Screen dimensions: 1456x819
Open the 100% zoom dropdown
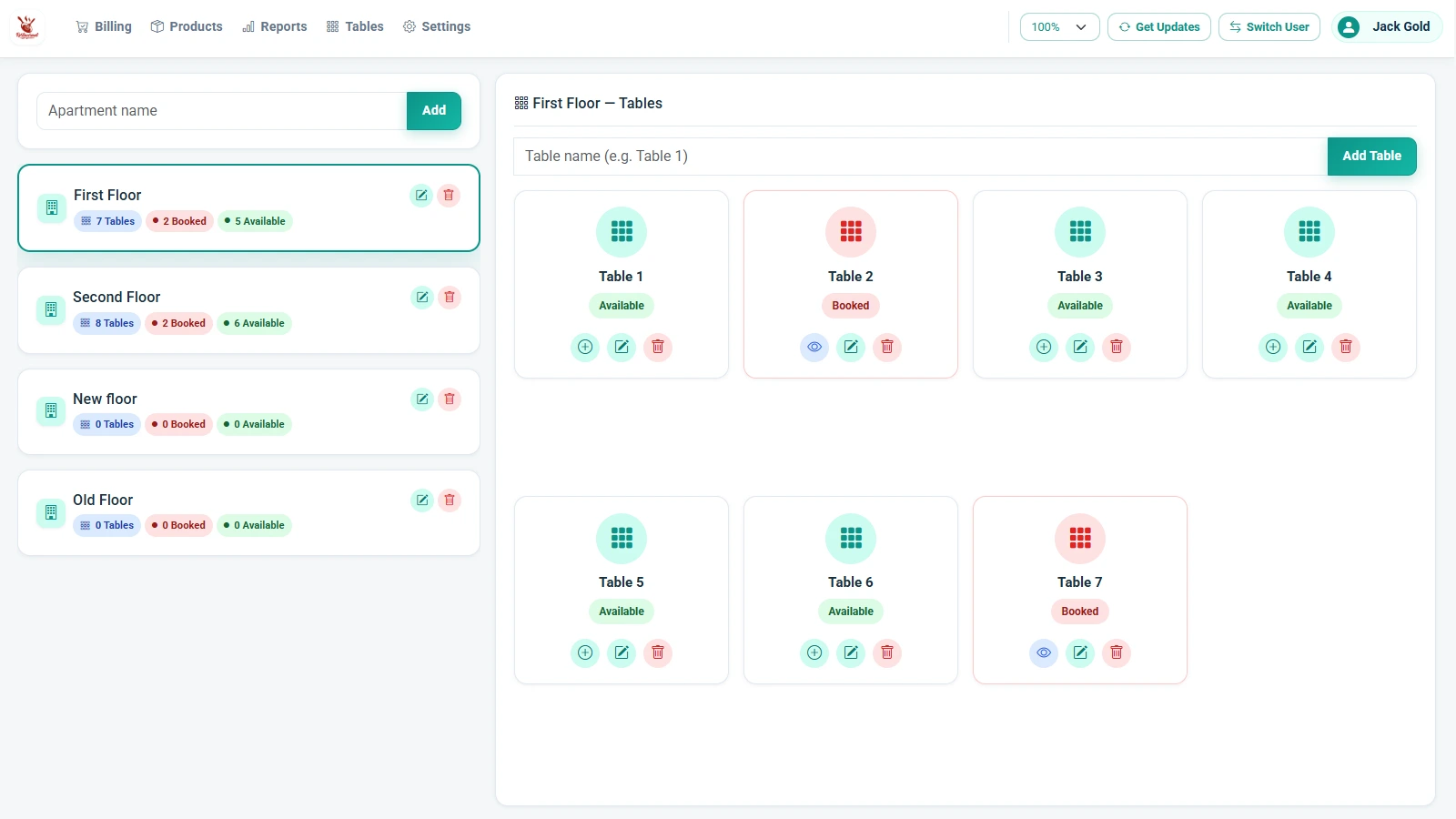point(1060,26)
